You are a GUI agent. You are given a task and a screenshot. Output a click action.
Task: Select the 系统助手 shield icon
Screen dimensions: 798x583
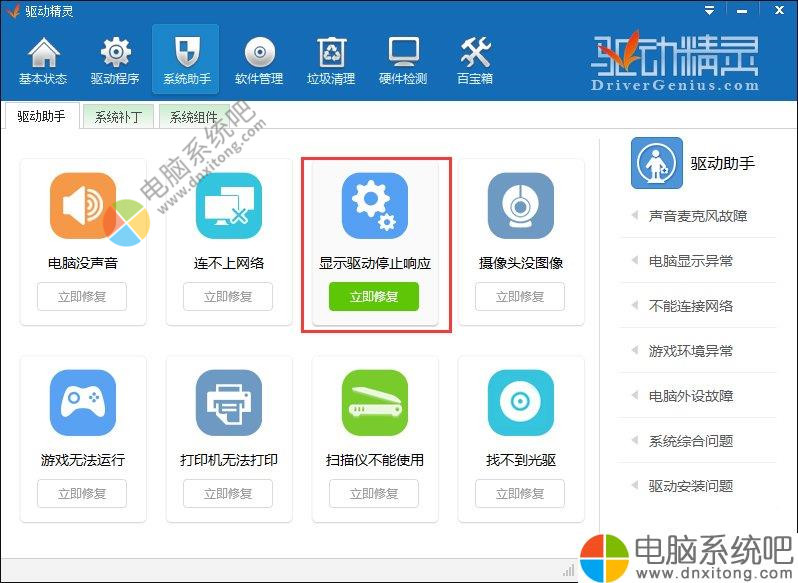(x=186, y=53)
